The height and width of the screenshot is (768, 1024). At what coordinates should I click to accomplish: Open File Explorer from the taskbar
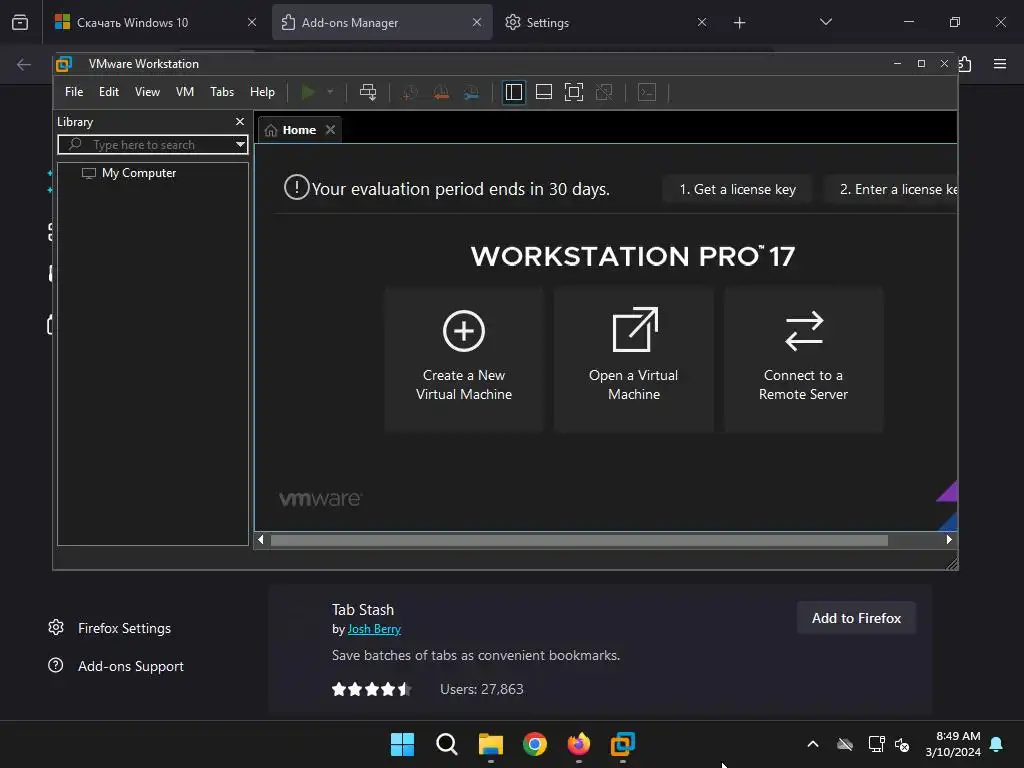[x=490, y=744]
